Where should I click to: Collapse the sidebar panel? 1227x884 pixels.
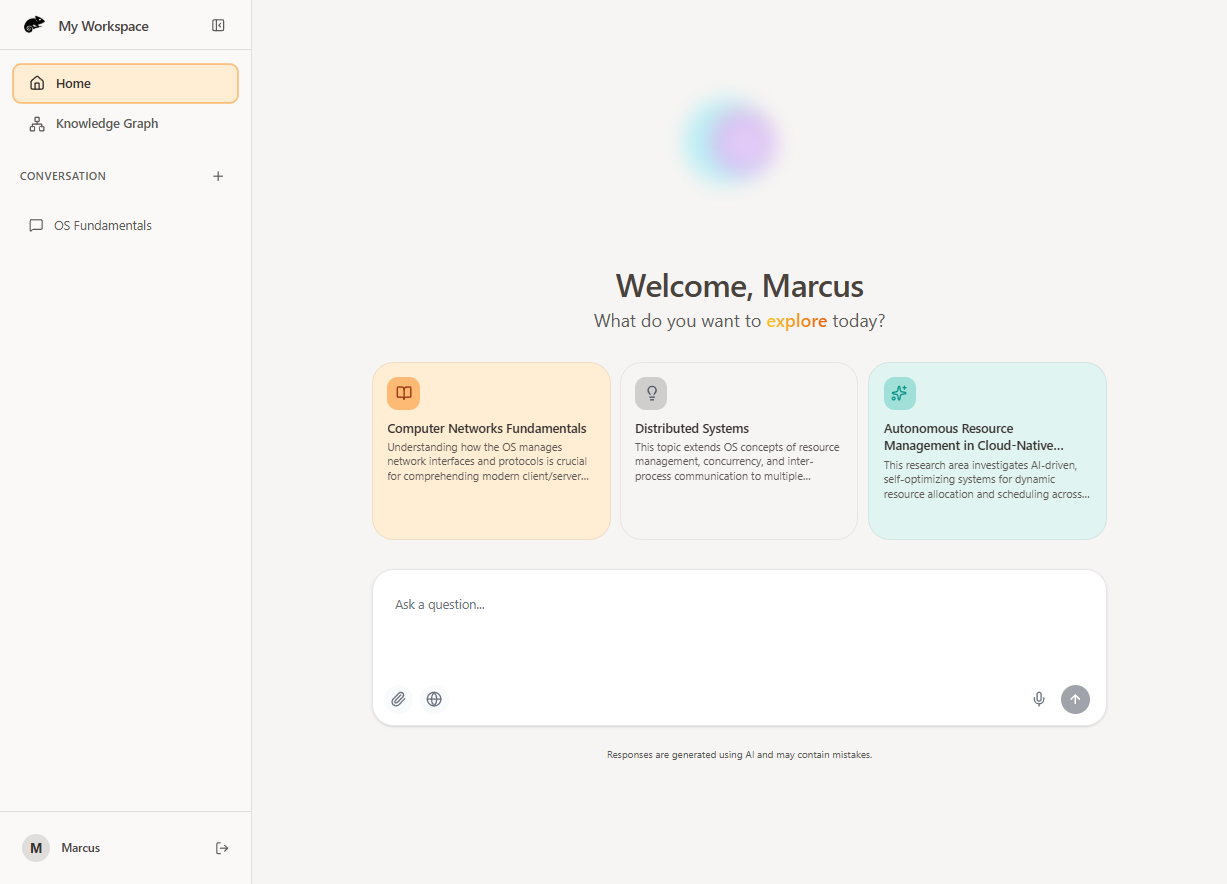pyautogui.click(x=218, y=26)
